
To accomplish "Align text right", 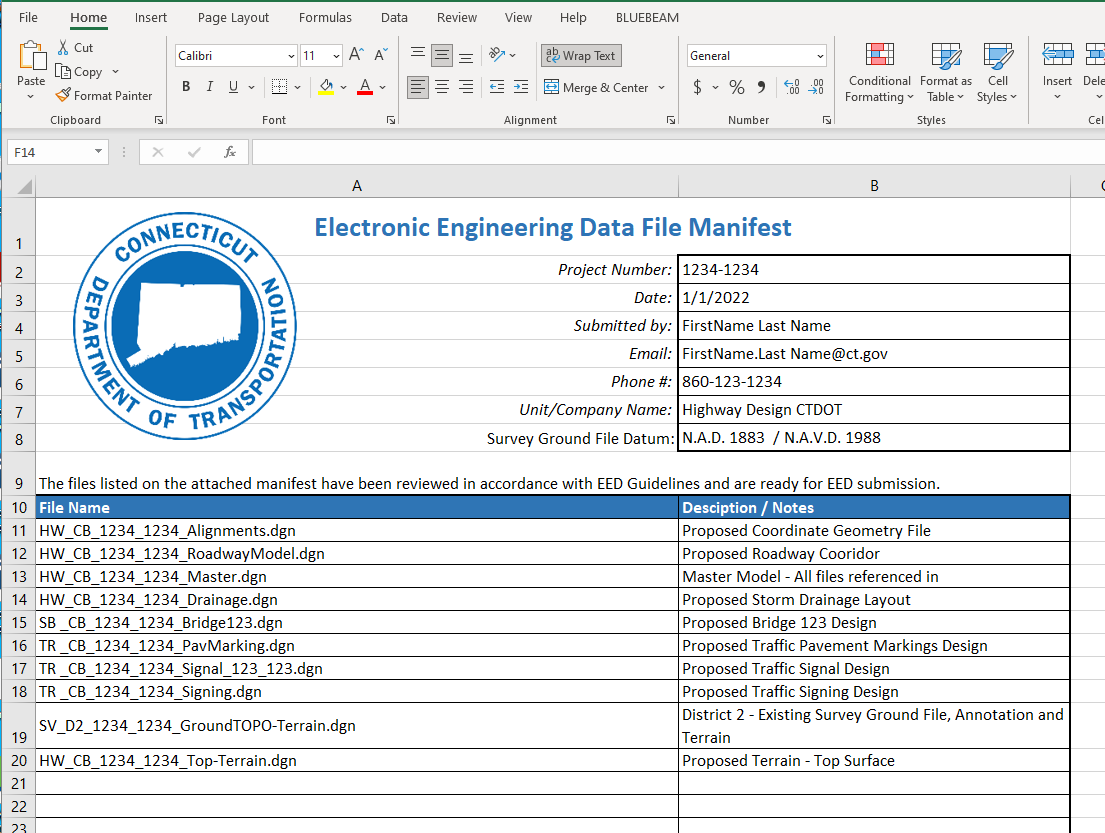I will tap(466, 87).
